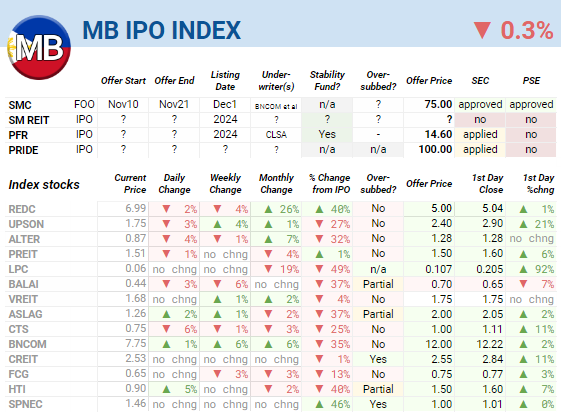Viewport: 561px width, 418px height.
Task: Click the CTS stock ticker
Action: [x=18, y=330]
